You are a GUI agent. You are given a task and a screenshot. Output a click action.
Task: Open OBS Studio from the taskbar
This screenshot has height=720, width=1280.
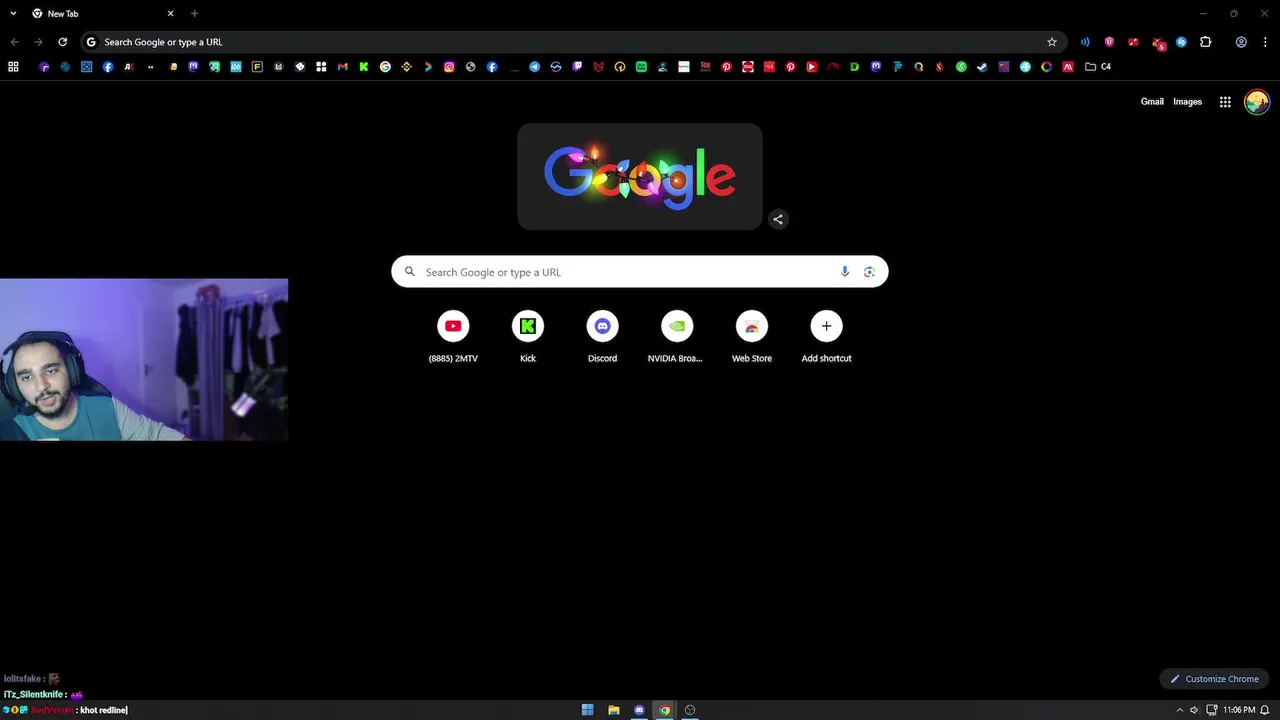[690, 710]
